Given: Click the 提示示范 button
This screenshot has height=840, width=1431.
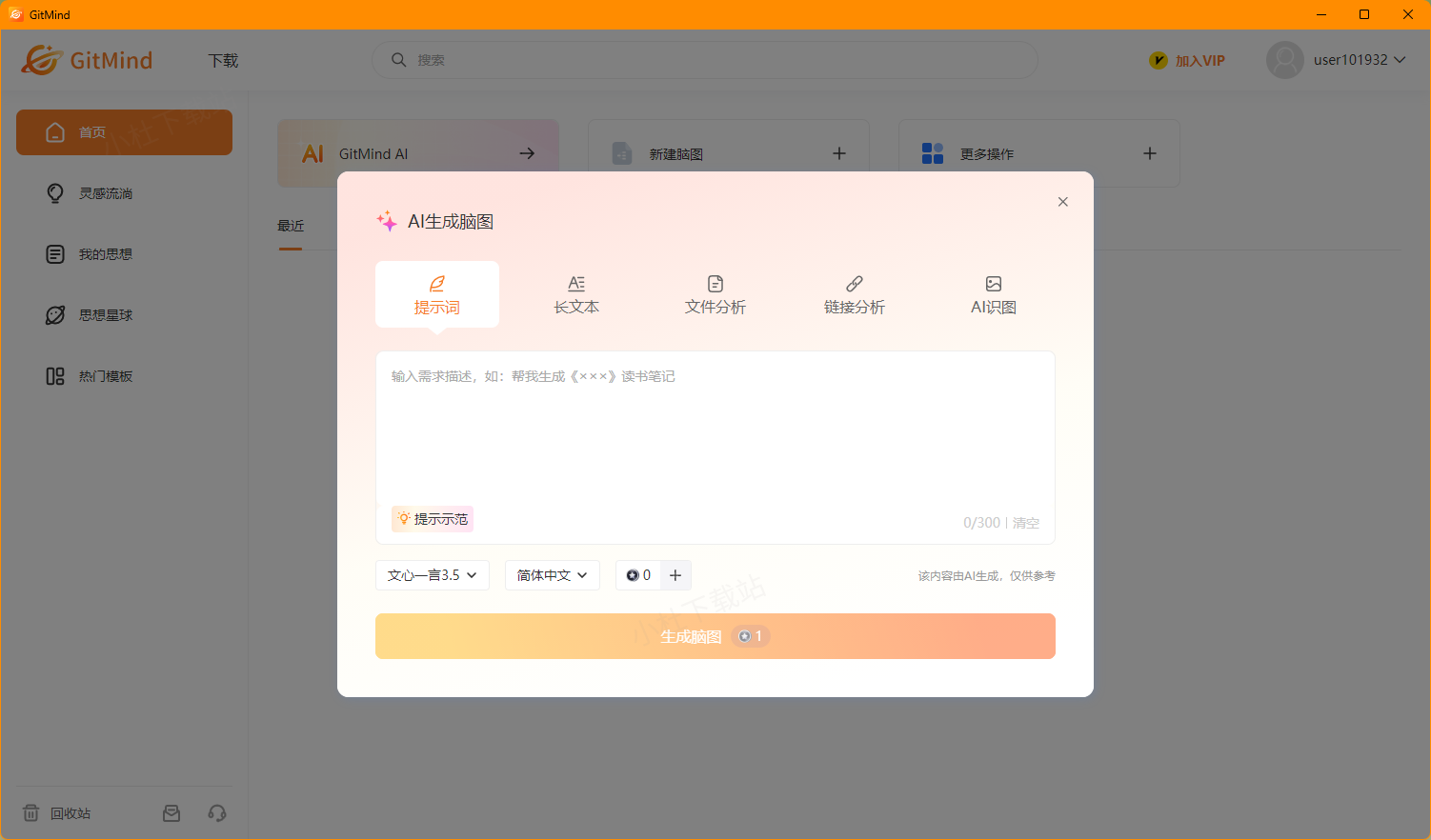Looking at the screenshot, I should 433,519.
